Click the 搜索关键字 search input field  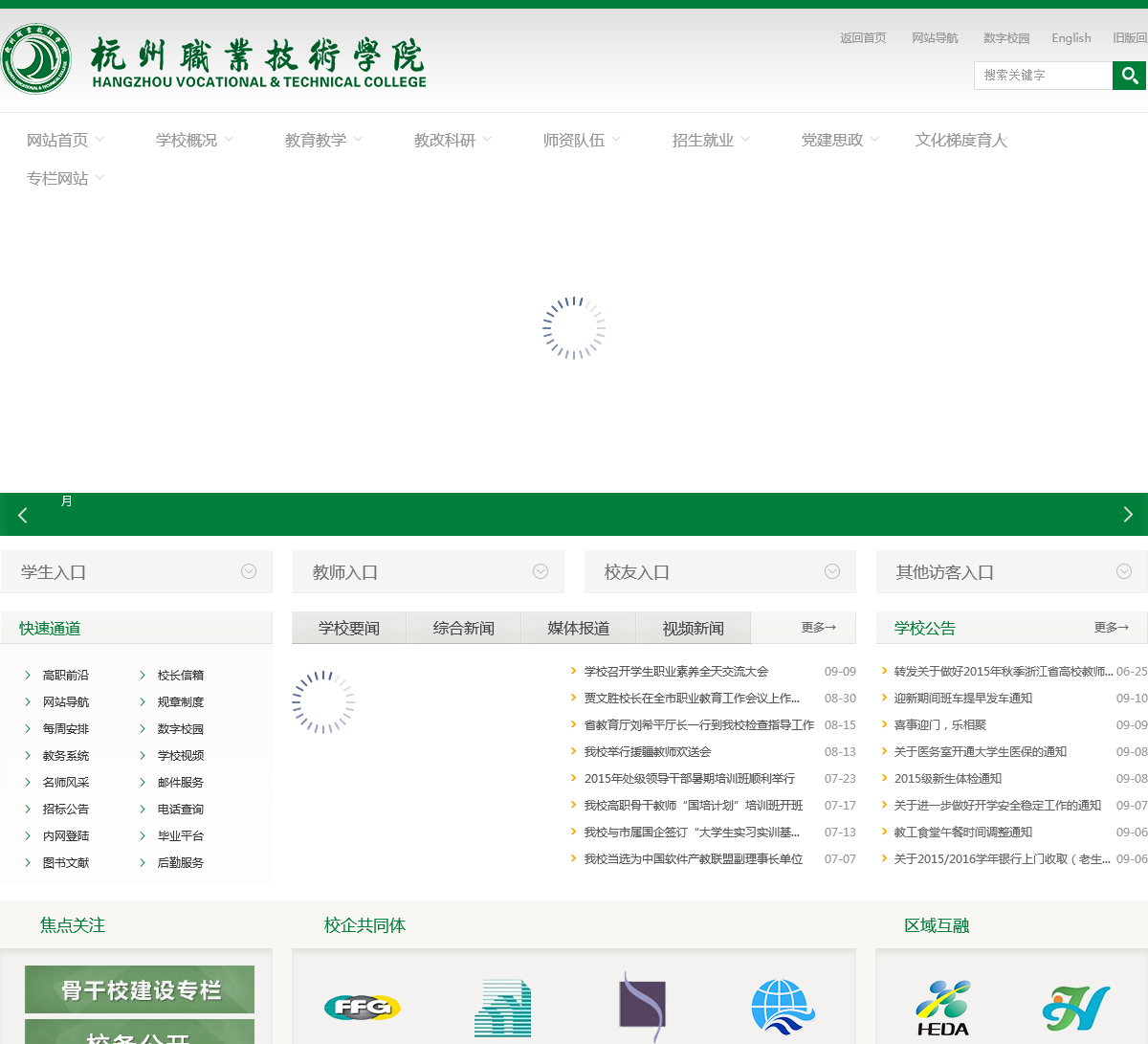1043,76
